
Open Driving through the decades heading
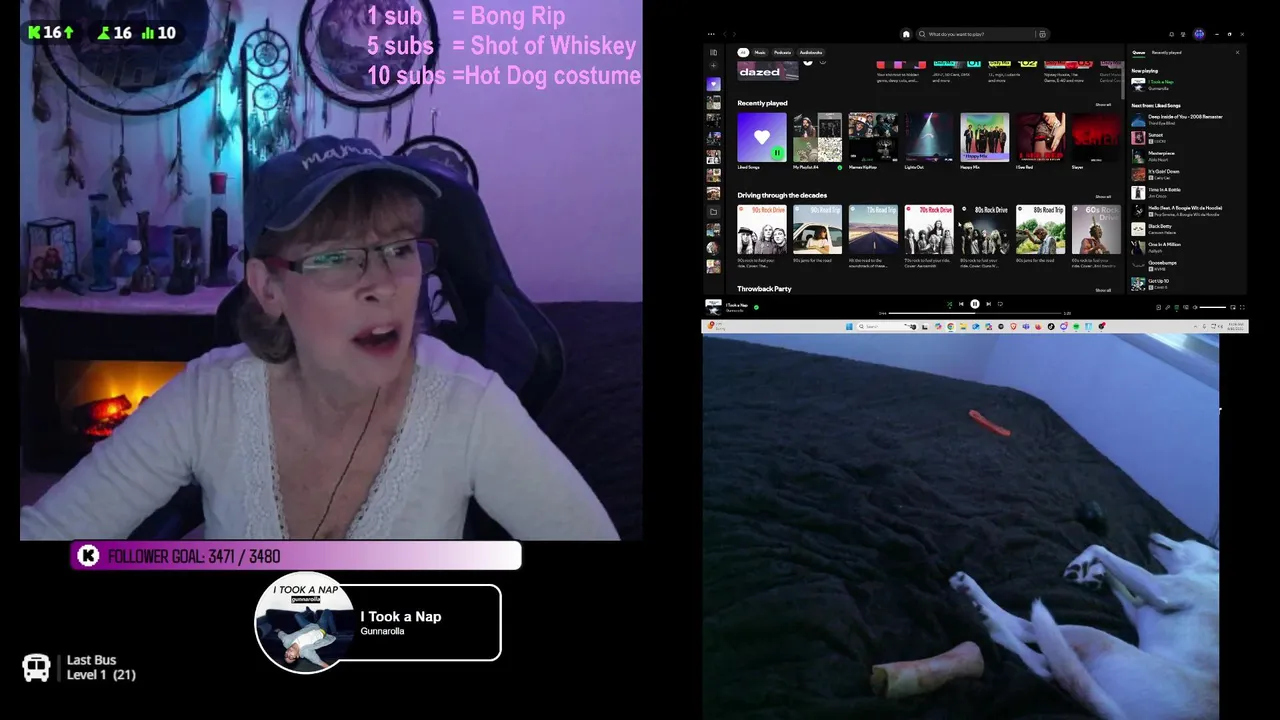coord(782,195)
